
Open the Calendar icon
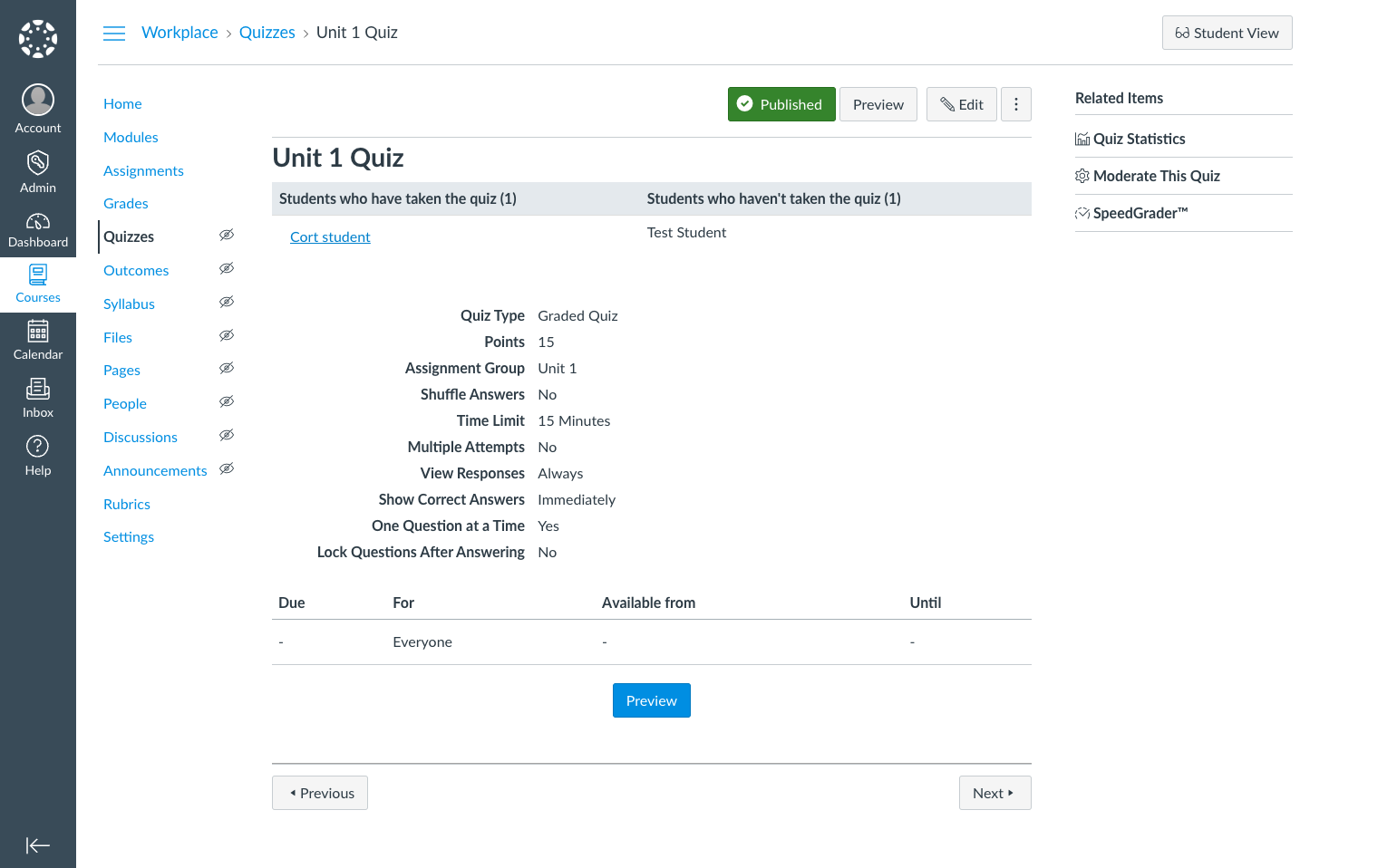pos(38,331)
